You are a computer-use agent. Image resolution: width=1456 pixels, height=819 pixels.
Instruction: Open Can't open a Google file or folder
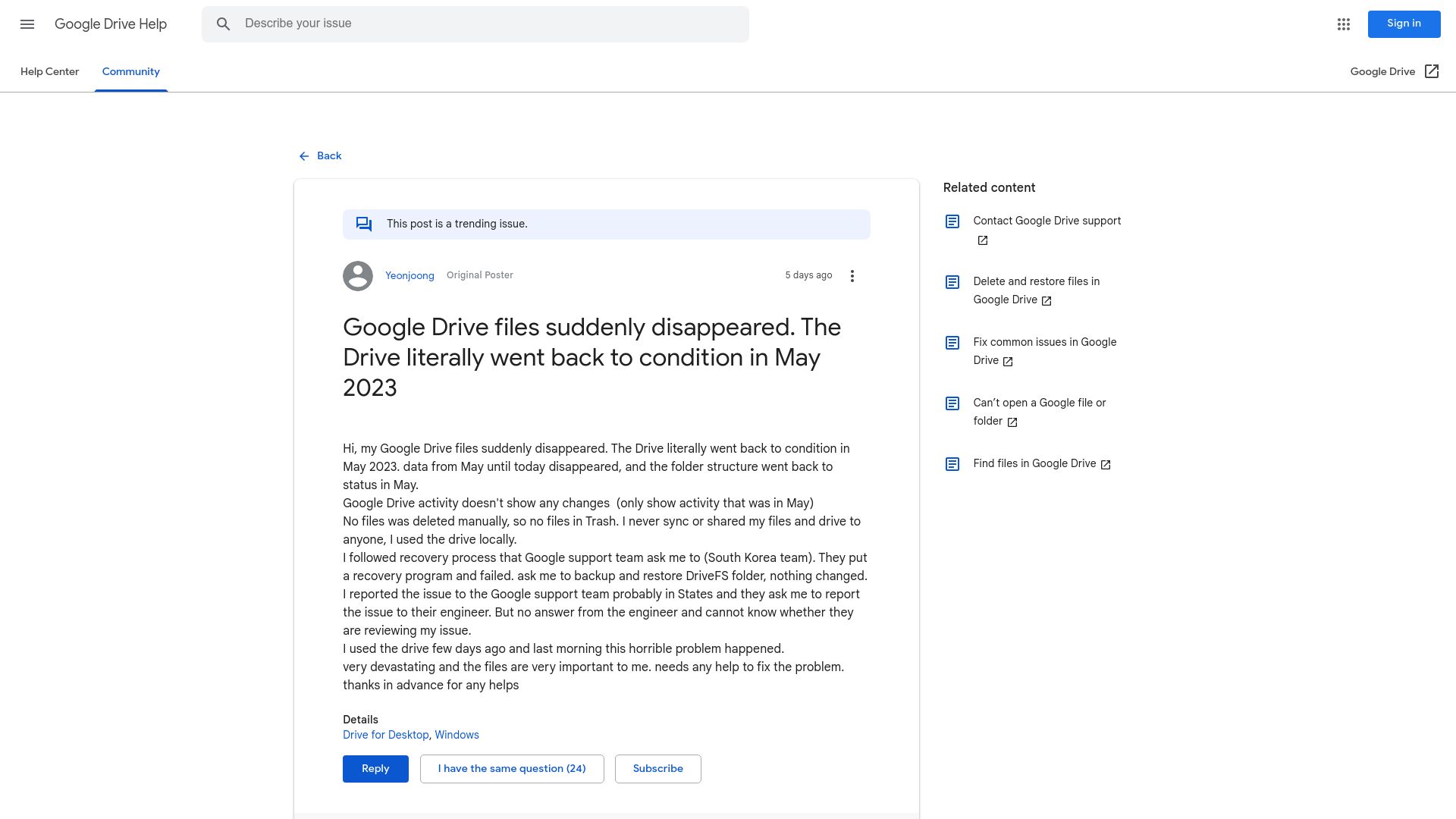[x=1040, y=412]
